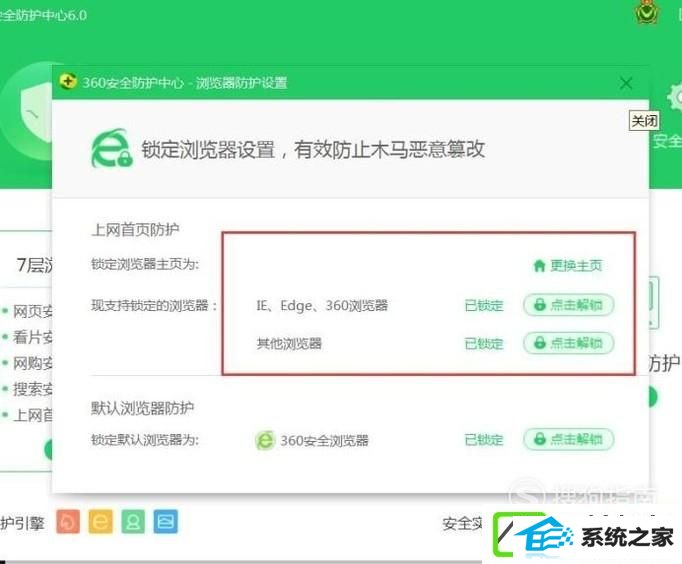Viewport: 682px width, 564px height.
Task: Click the 360 logo in dialog title bar
Action: (x=68, y=81)
